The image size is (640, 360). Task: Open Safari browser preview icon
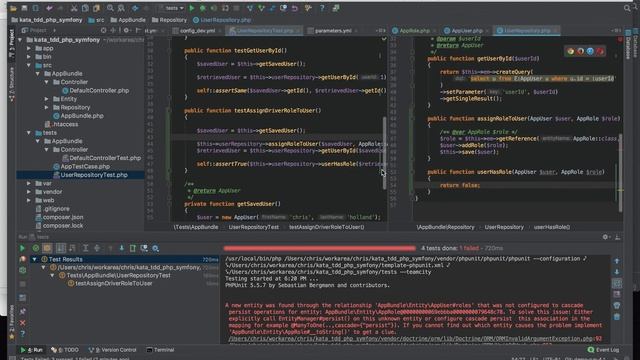590,51
